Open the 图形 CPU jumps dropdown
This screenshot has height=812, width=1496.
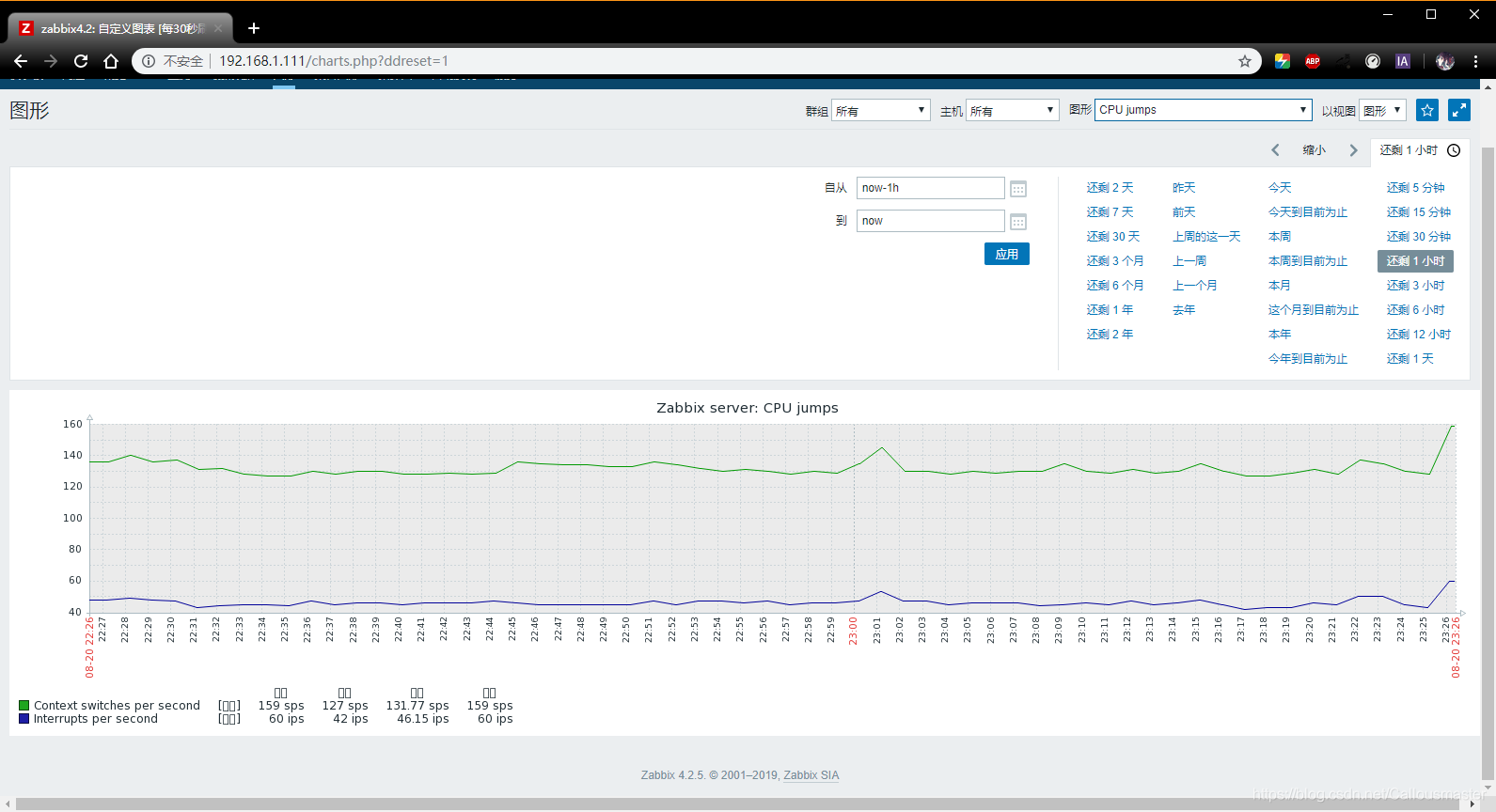[1204, 110]
